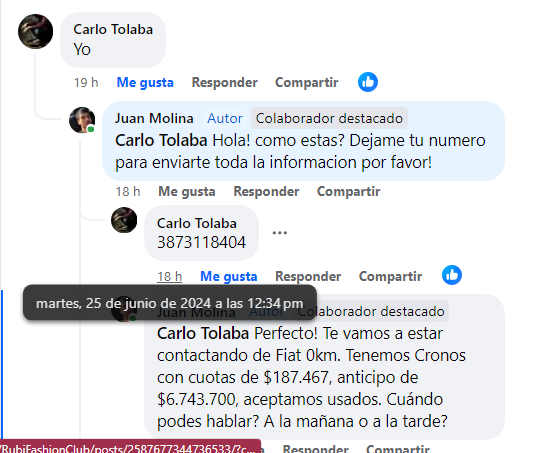539x453 pixels.
Task: Open Juan Molina's profile picture in first reply
Action: [82, 120]
